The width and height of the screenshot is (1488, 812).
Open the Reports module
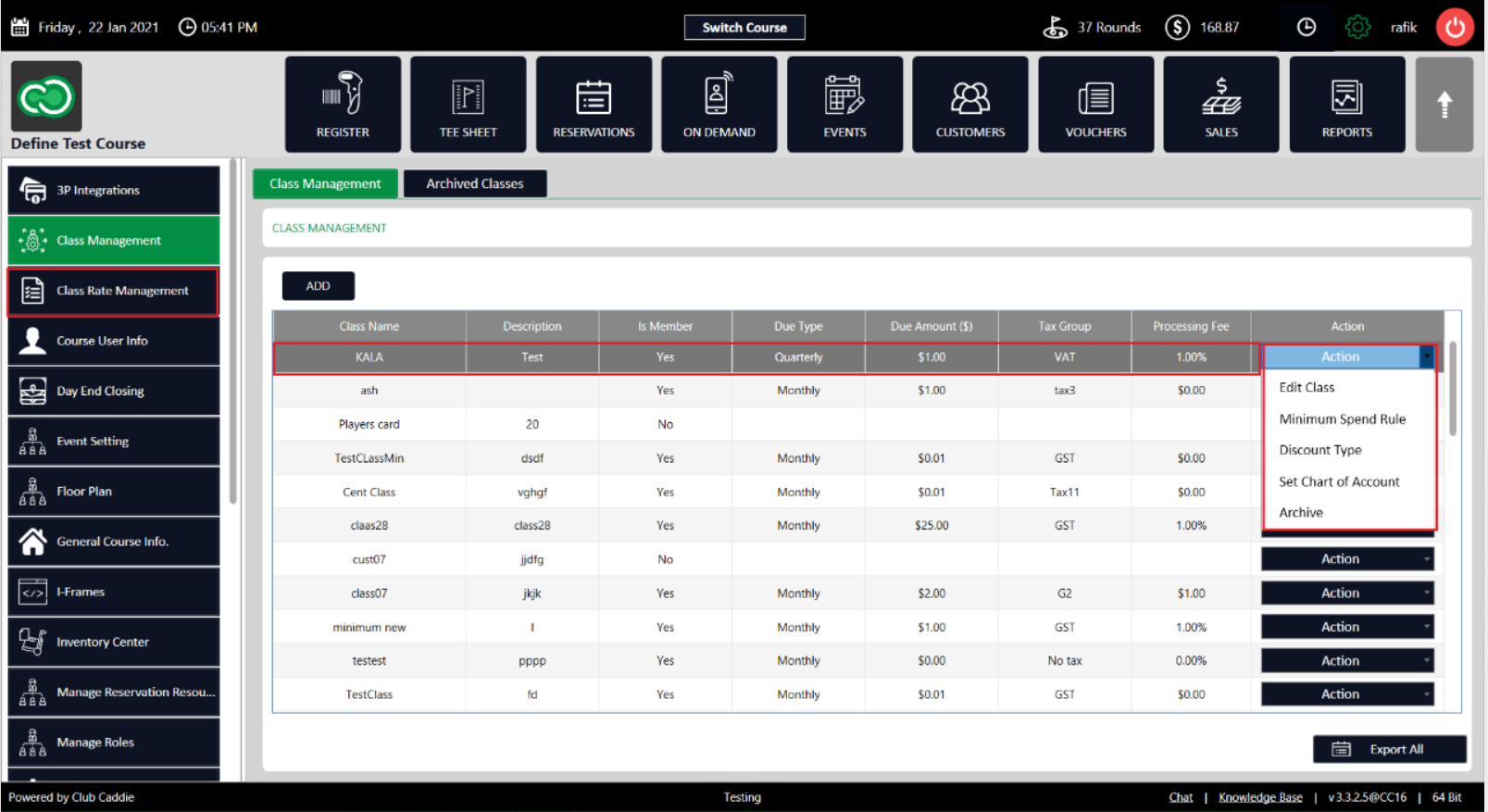[x=1346, y=104]
